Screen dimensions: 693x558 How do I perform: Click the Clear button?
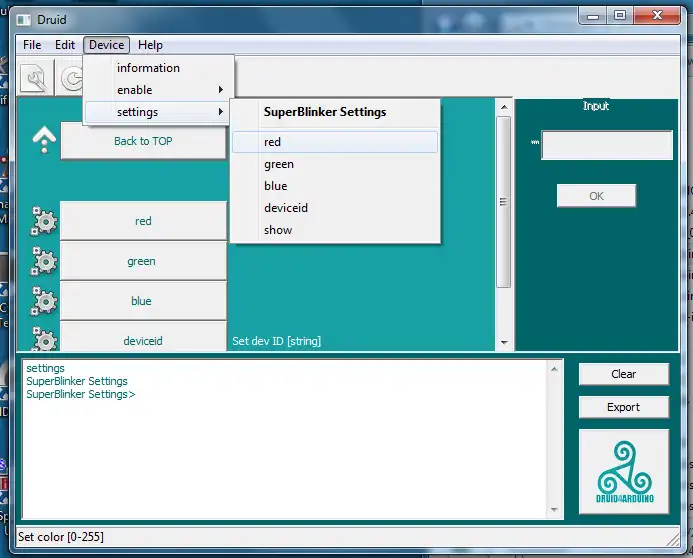[x=624, y=374]
